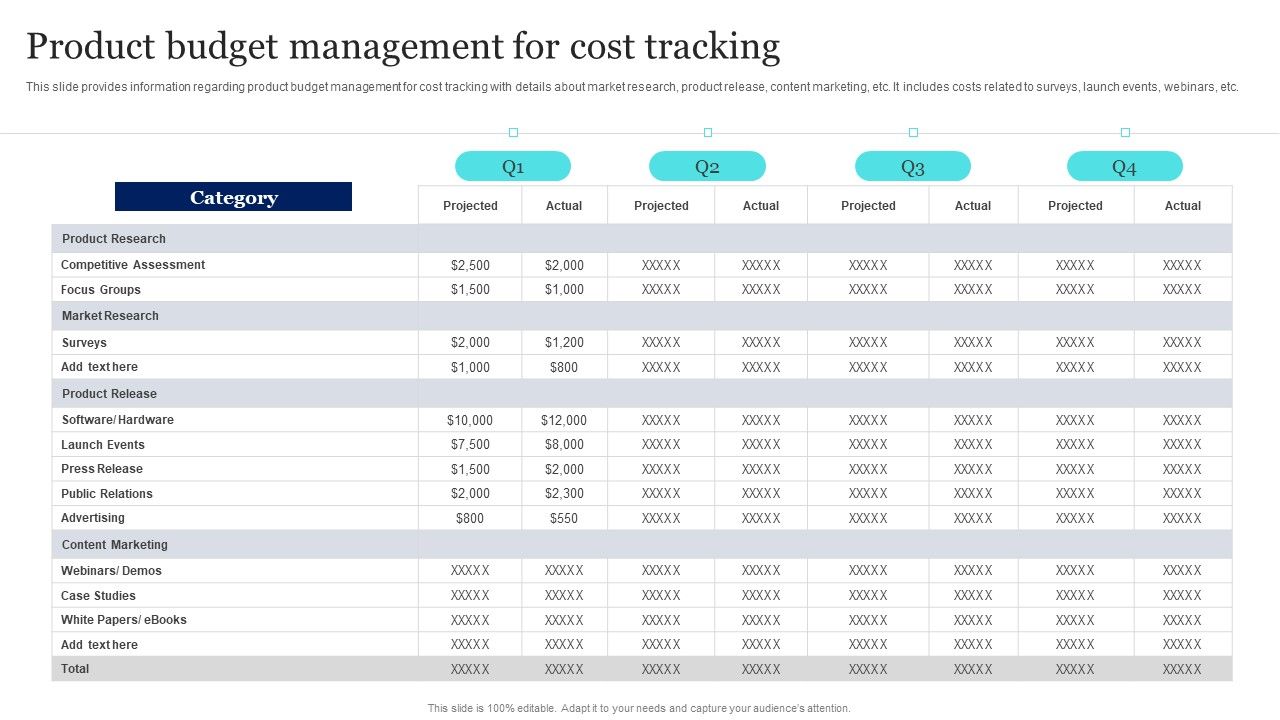
Task: Select Focus Groups Q1 actual $1,000
Action: click(564, 290)
